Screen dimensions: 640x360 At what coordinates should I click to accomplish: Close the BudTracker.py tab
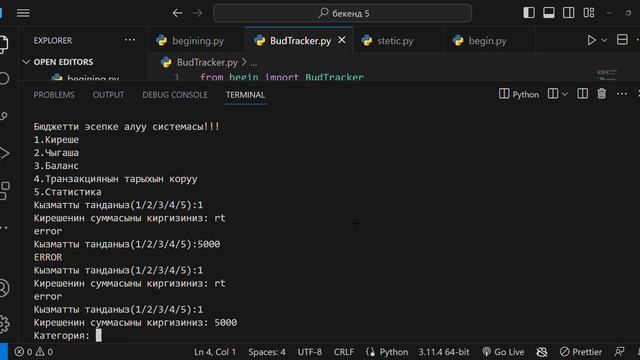(342, 40)
